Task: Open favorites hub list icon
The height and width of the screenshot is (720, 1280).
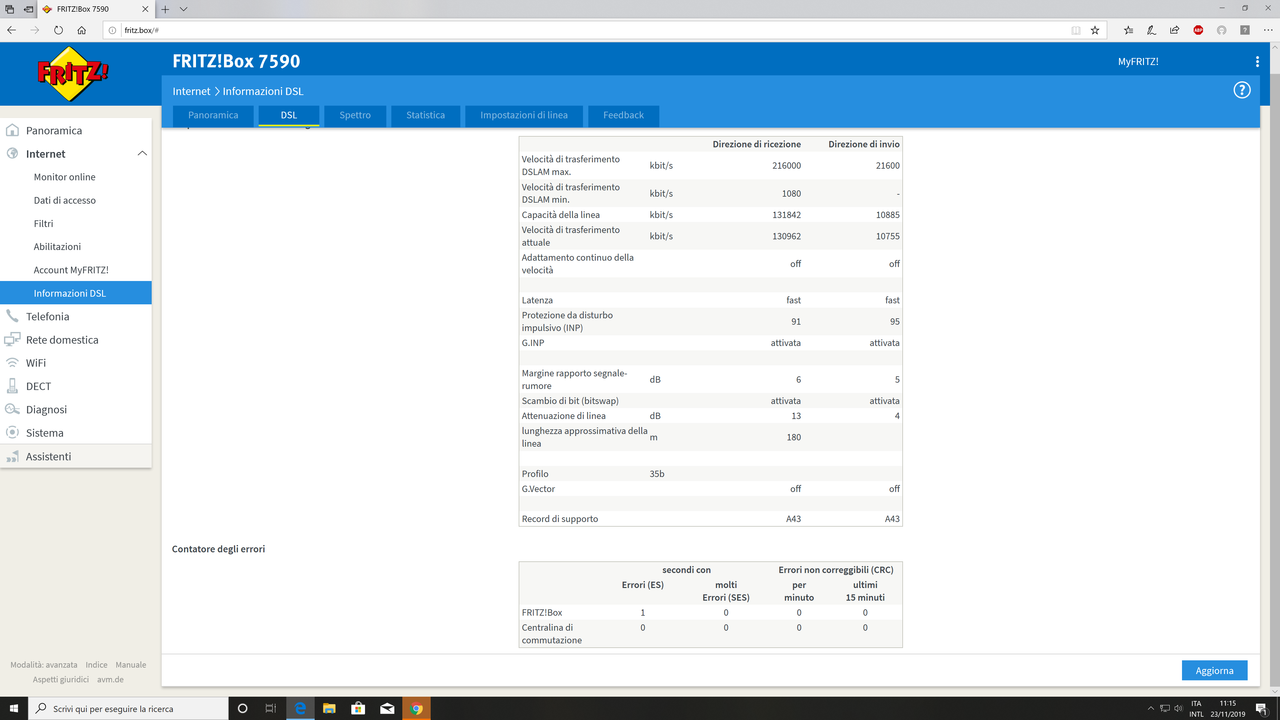Action: [x=1129, y=30]
